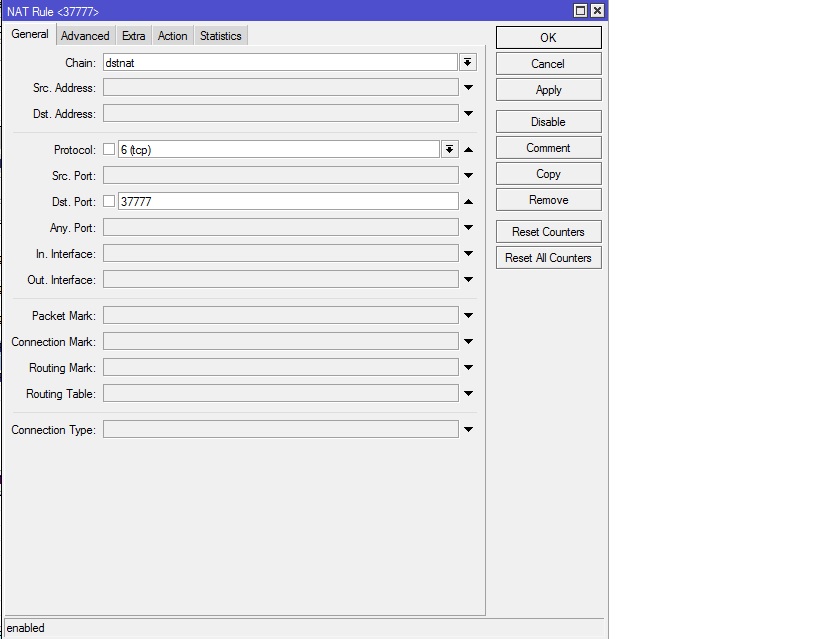The height and width of the screenshot is (639, 819).
Task: Expand the Routing Mark field
Action: pyautogui.click(x=469, y=367)
